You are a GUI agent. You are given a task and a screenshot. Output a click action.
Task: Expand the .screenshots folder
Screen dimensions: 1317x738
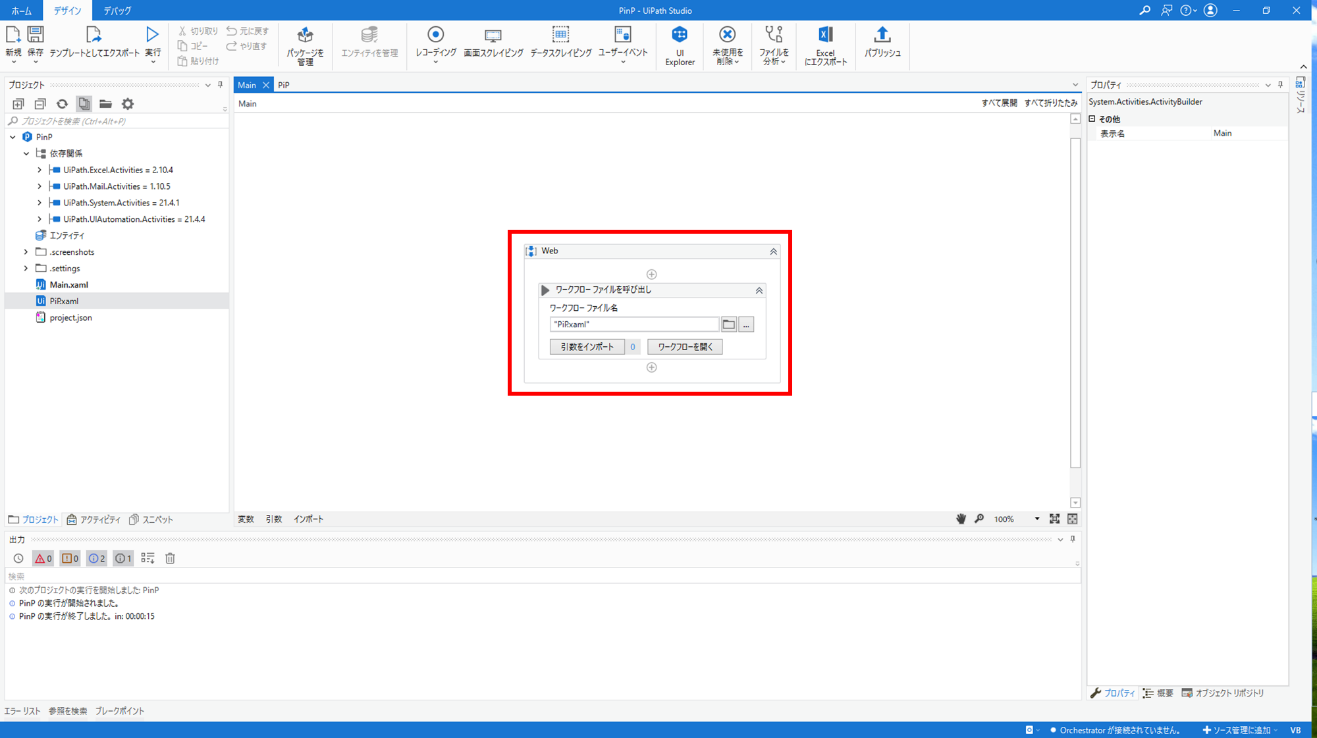click(x=26, y=252)
